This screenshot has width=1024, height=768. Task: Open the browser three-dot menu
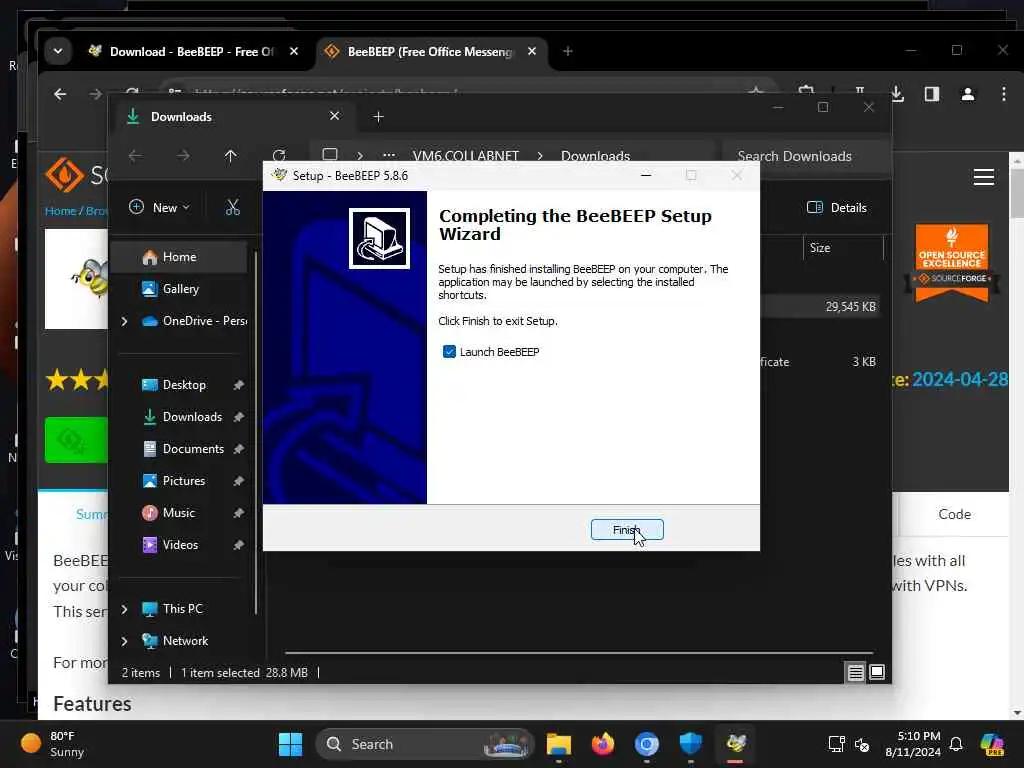(1004, 94)
